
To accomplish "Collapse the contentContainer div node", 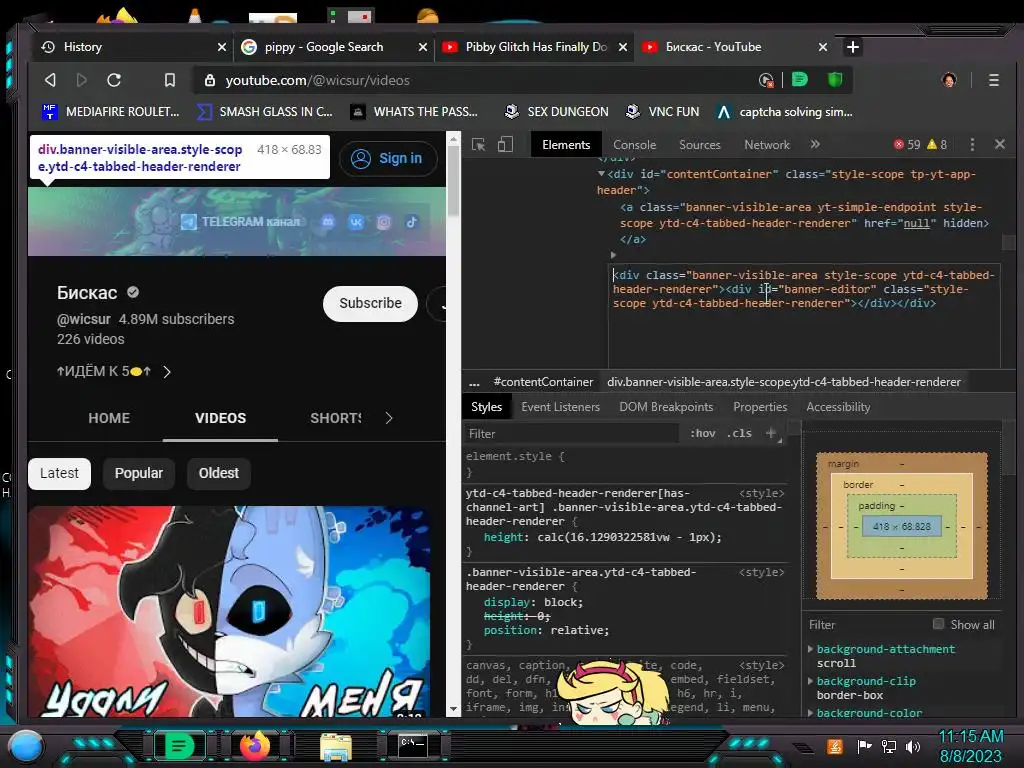I will [x=601, y=174].
